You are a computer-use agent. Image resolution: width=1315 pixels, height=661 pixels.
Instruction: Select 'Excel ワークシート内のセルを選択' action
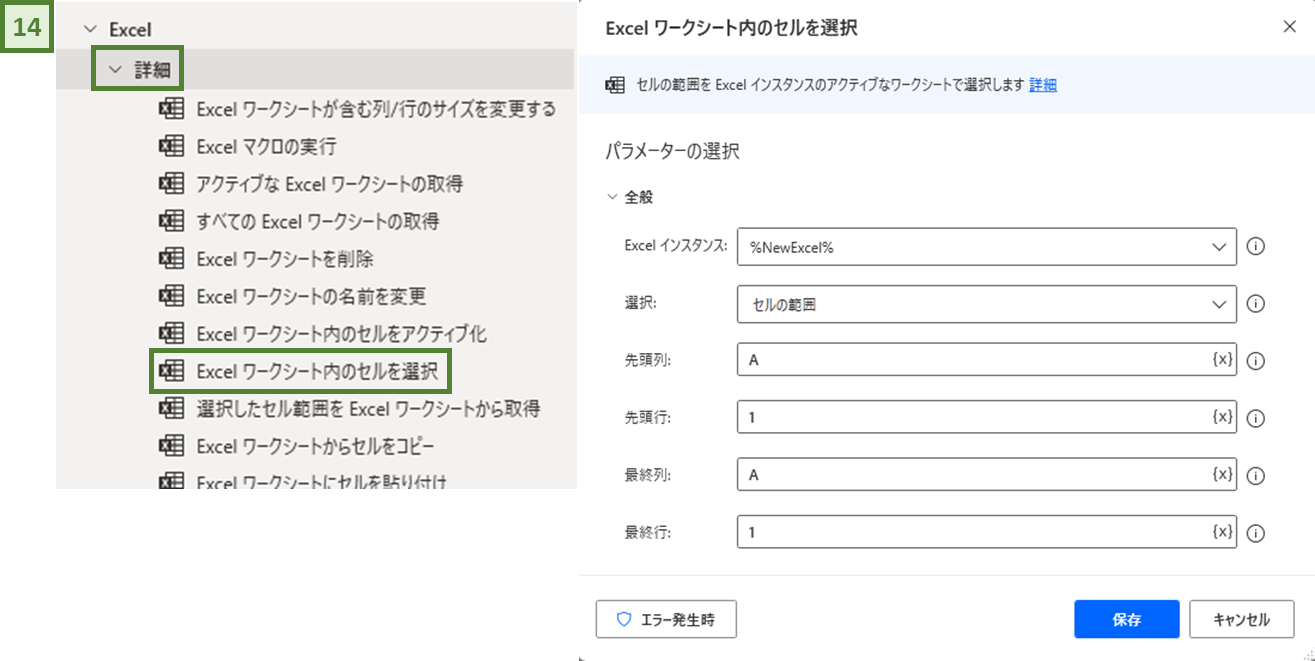[x=317, y=371]
